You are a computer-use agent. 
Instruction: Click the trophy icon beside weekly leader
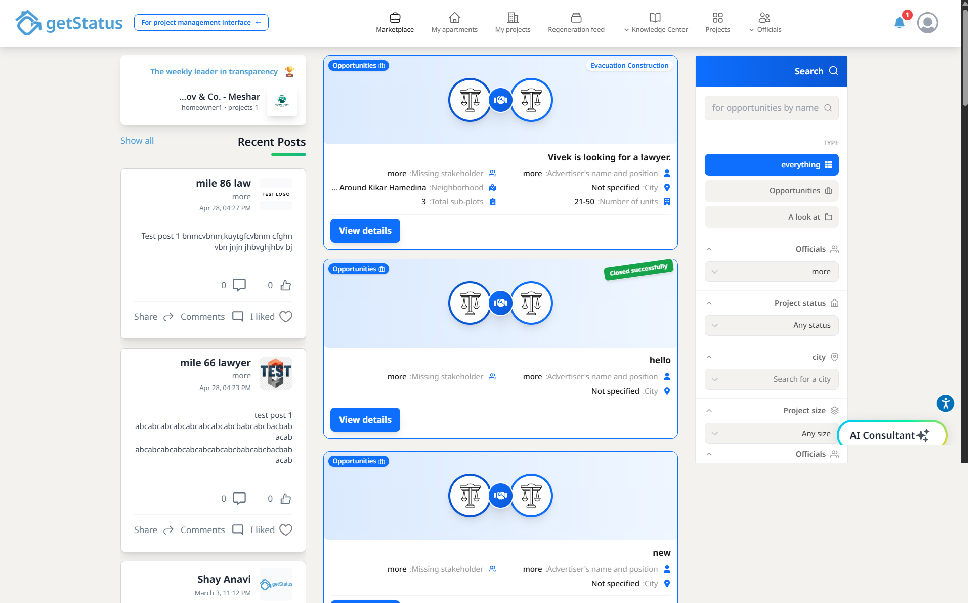pos(289,72)
